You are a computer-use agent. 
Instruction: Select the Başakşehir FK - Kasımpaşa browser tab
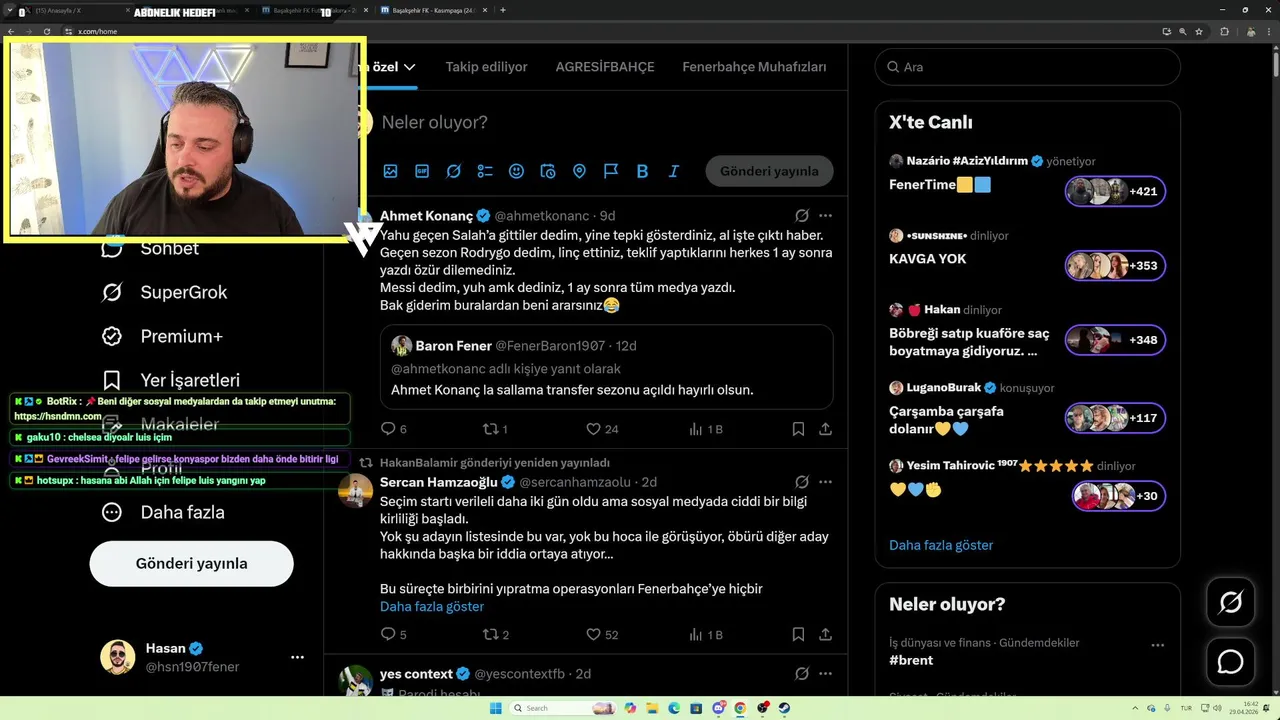tap(430, 11)
